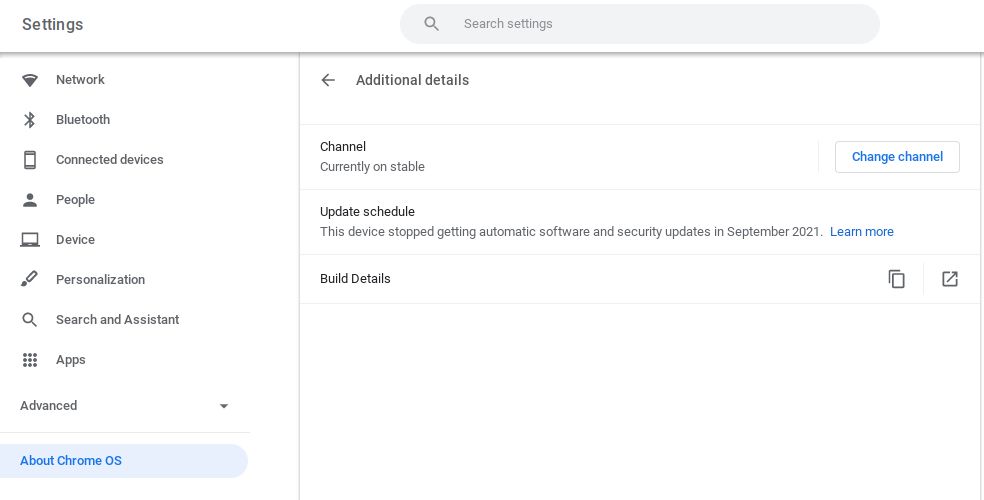The height and width of the screenshot is (500, 984).
Task: Open the Device section
Action: [75, 240]
